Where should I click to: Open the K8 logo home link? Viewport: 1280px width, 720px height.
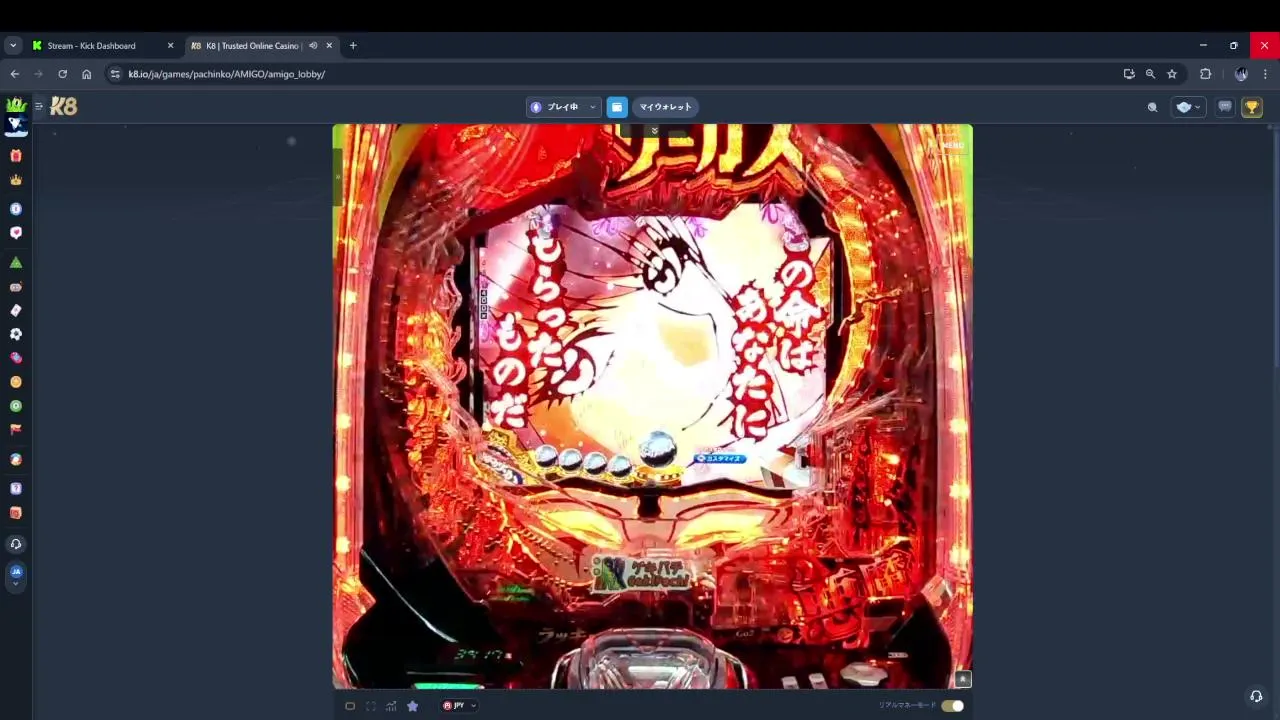point(64,106)
